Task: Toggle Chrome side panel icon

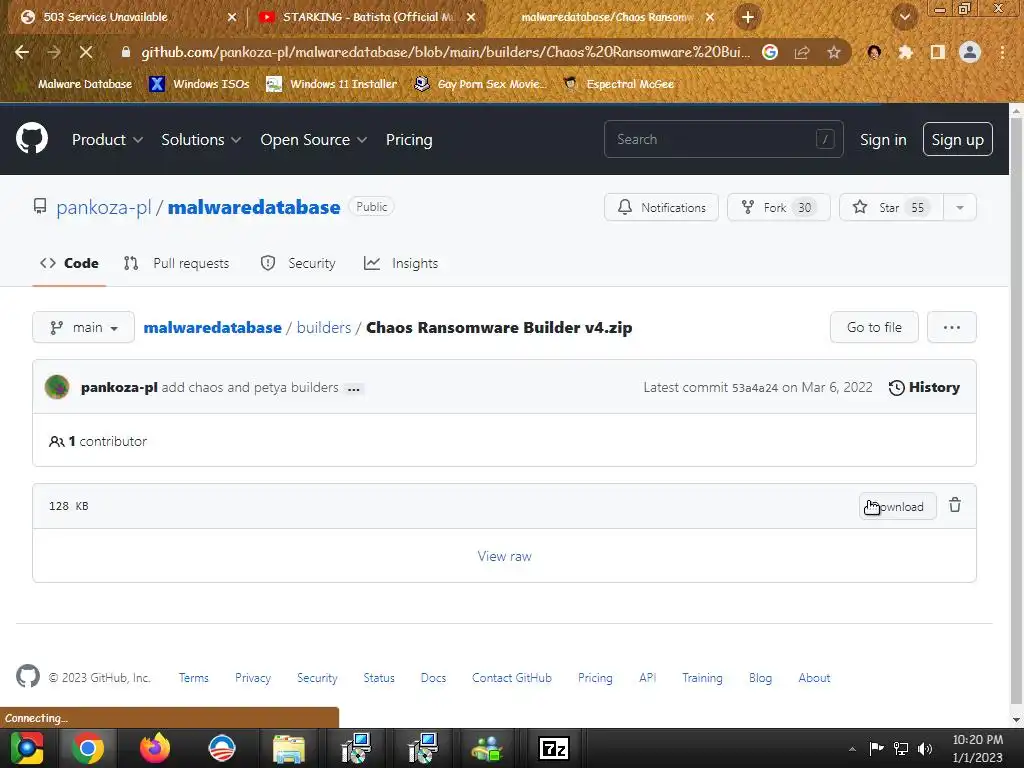Action: point(938,52)
